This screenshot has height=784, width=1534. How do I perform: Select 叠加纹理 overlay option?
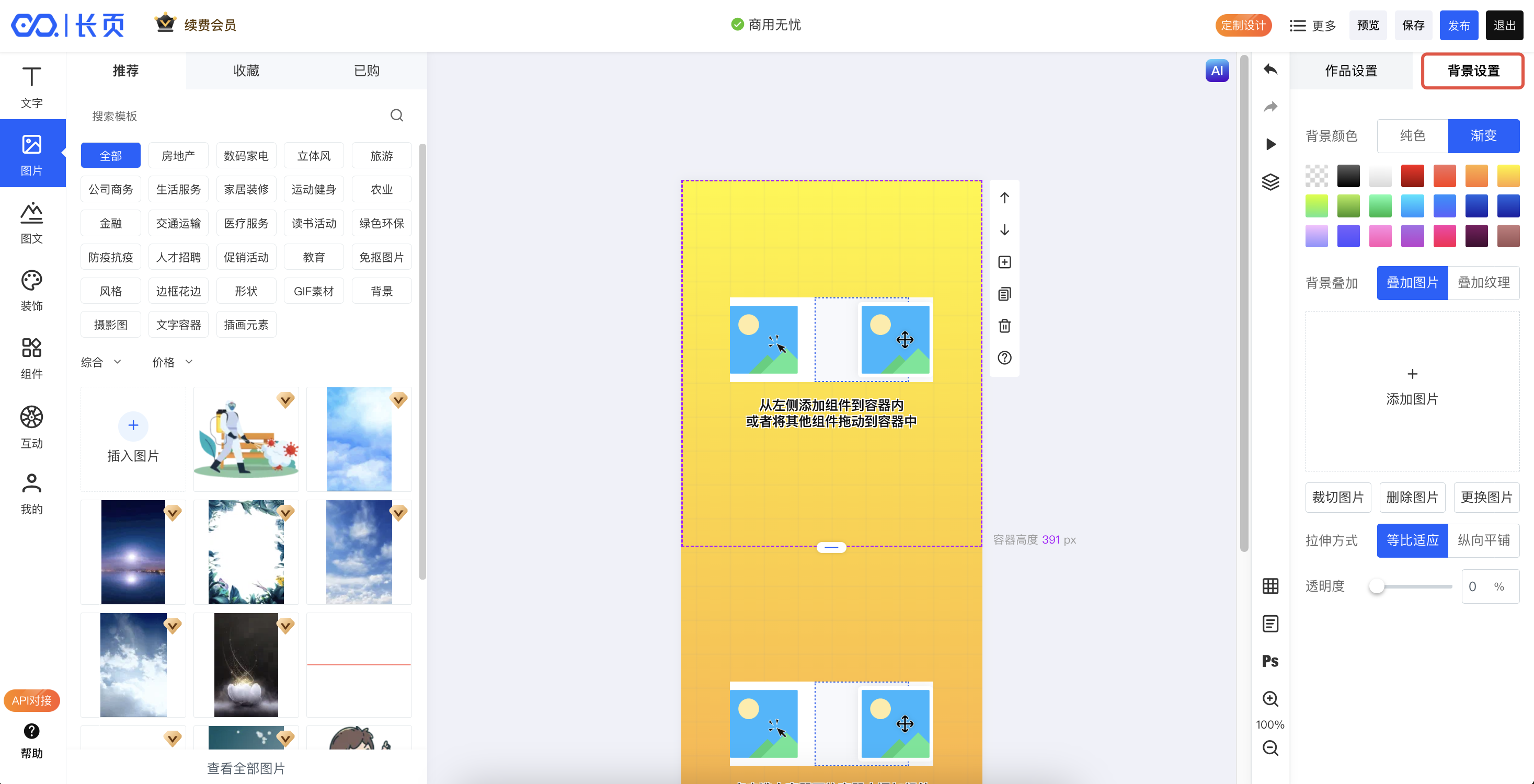[1483, 283]
